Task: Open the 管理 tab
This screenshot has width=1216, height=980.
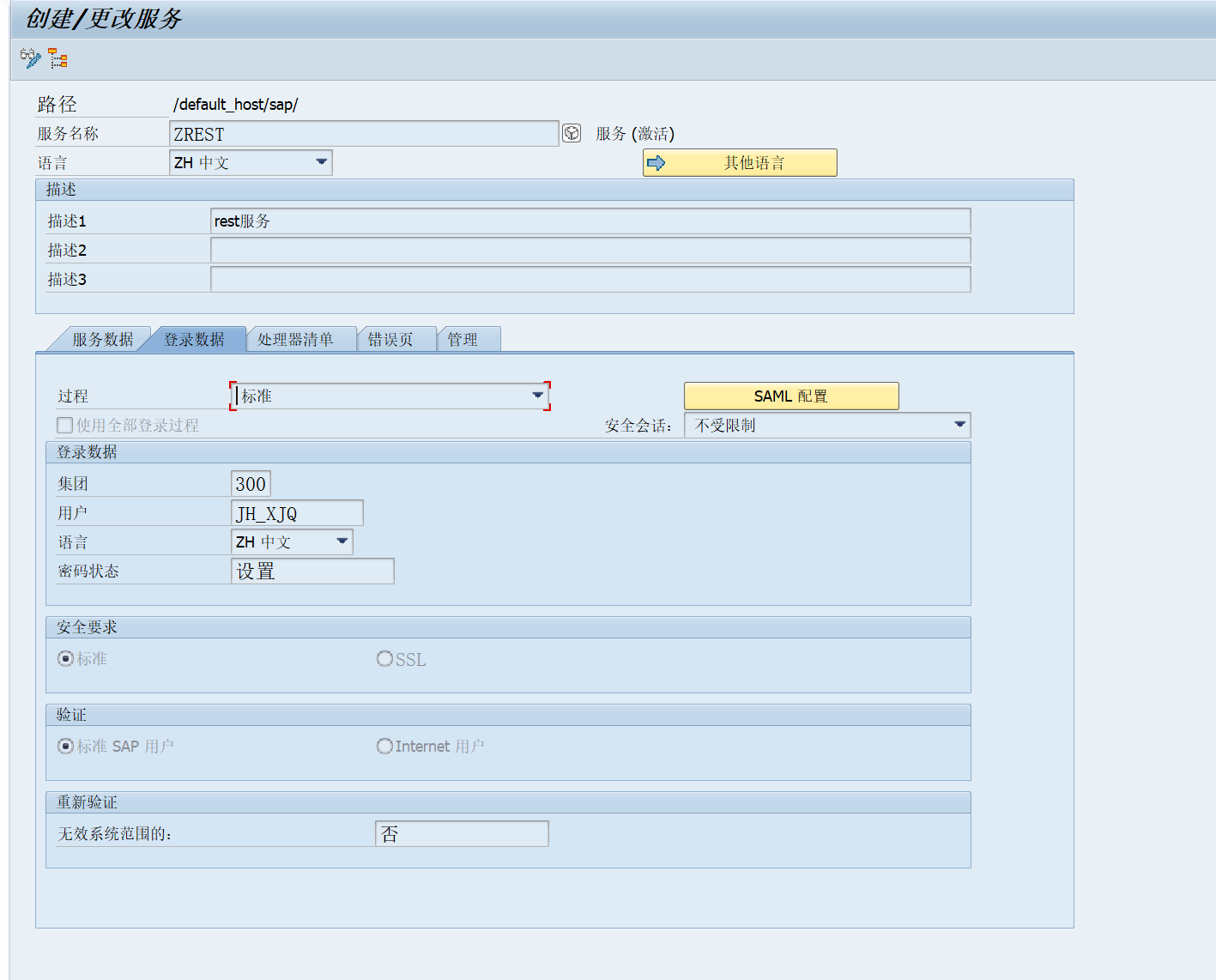Action: (x=466, y=339)
